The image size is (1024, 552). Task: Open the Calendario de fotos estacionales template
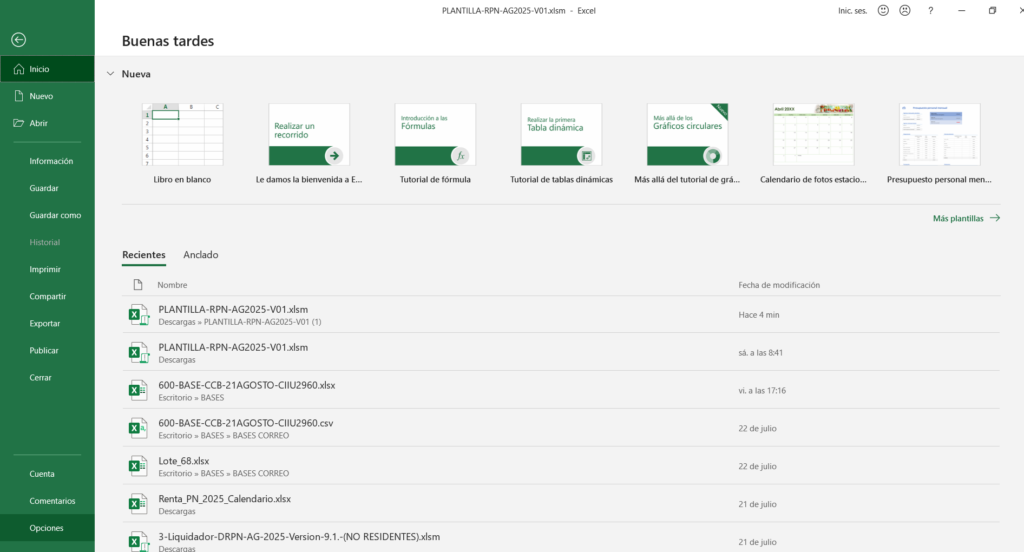point(813,144)
